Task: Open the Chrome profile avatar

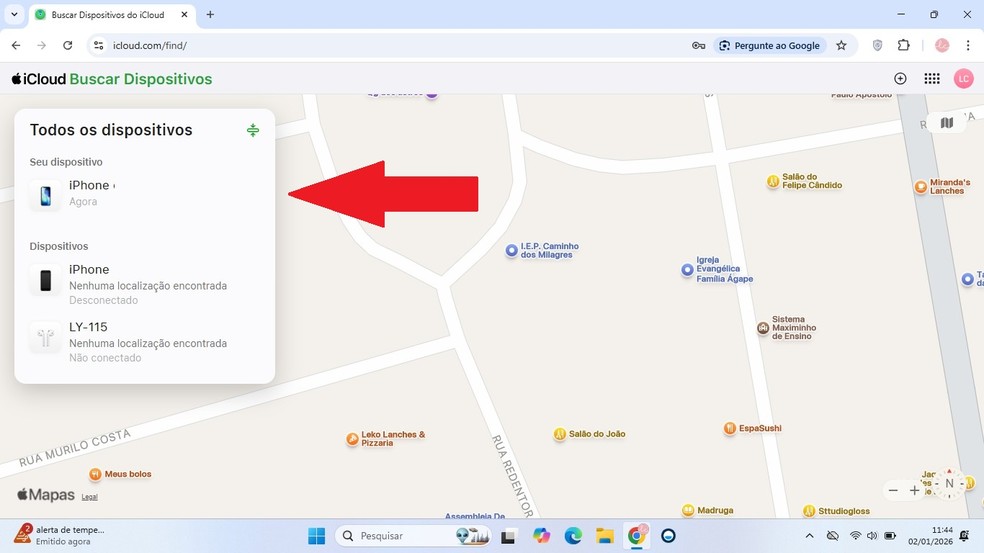Action: [942, 45]
